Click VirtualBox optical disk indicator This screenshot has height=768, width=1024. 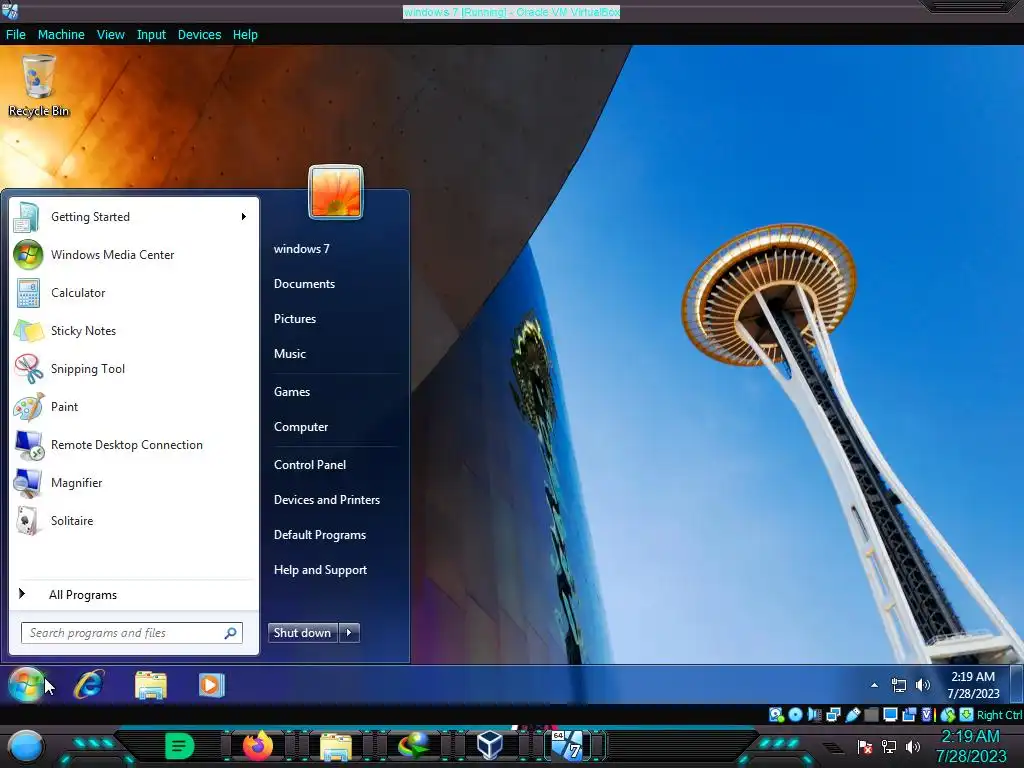point(795,714)
